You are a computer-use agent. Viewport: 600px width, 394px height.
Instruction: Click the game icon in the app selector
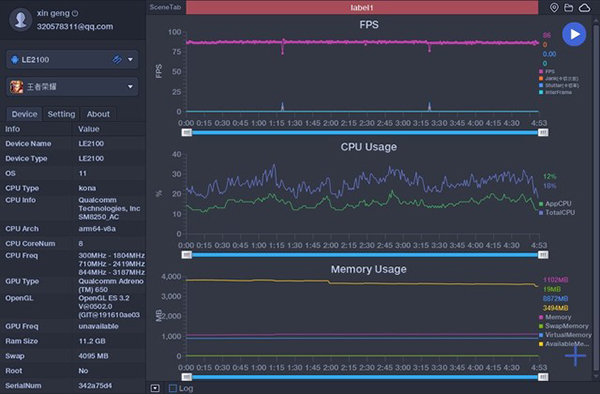click(x=16, y=87)
